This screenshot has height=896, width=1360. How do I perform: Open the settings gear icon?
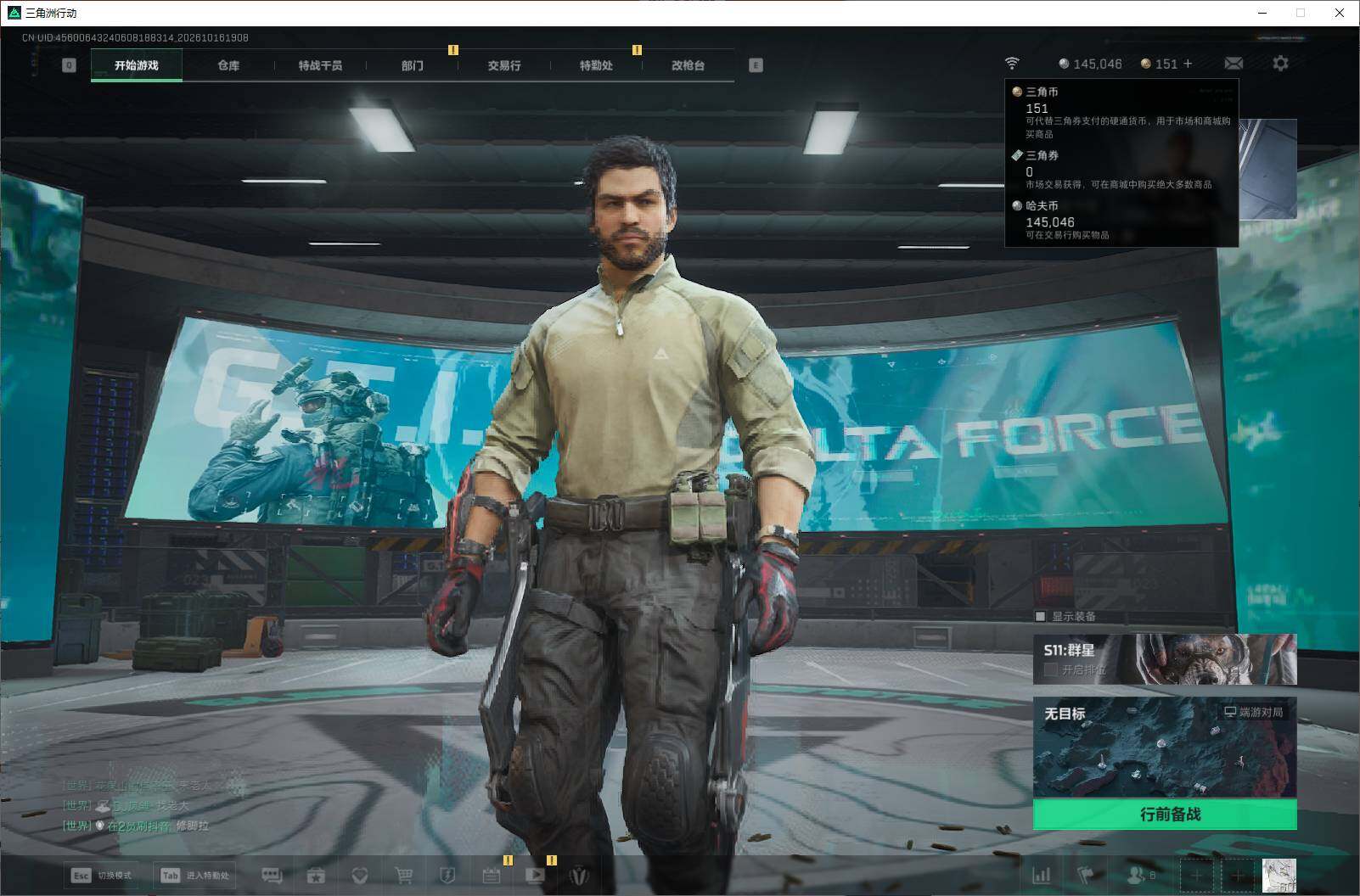point(1280,64)
